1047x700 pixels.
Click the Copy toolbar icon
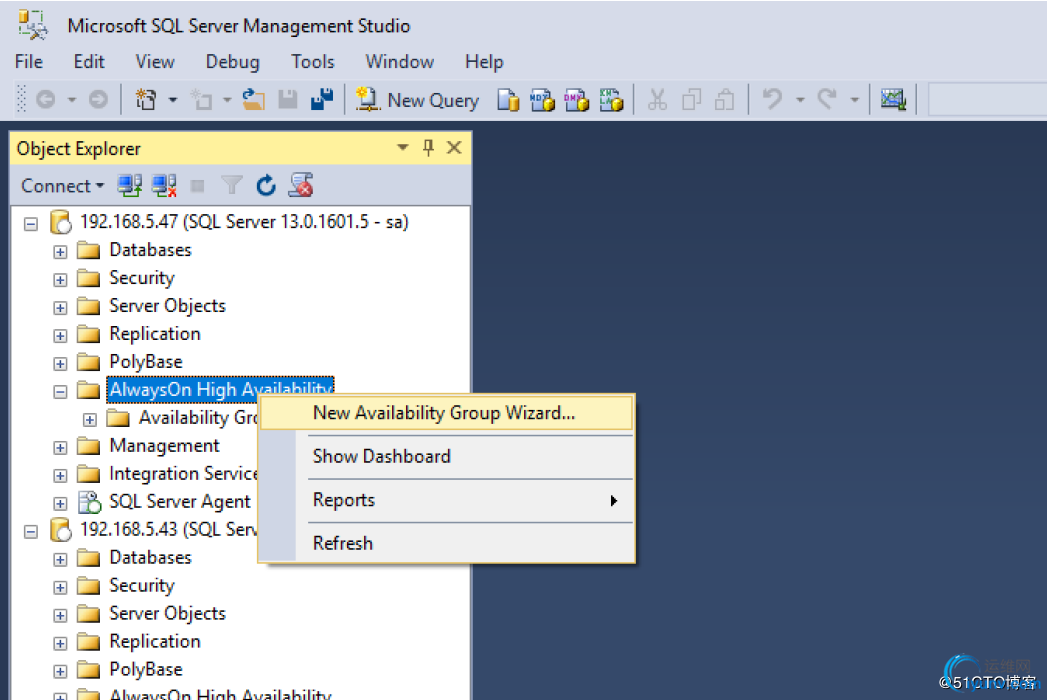691,100
